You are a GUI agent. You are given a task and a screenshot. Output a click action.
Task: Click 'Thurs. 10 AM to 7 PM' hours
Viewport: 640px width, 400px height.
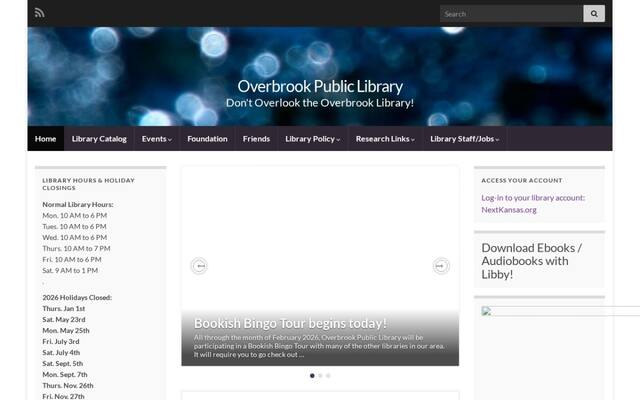tap(76, 249)
